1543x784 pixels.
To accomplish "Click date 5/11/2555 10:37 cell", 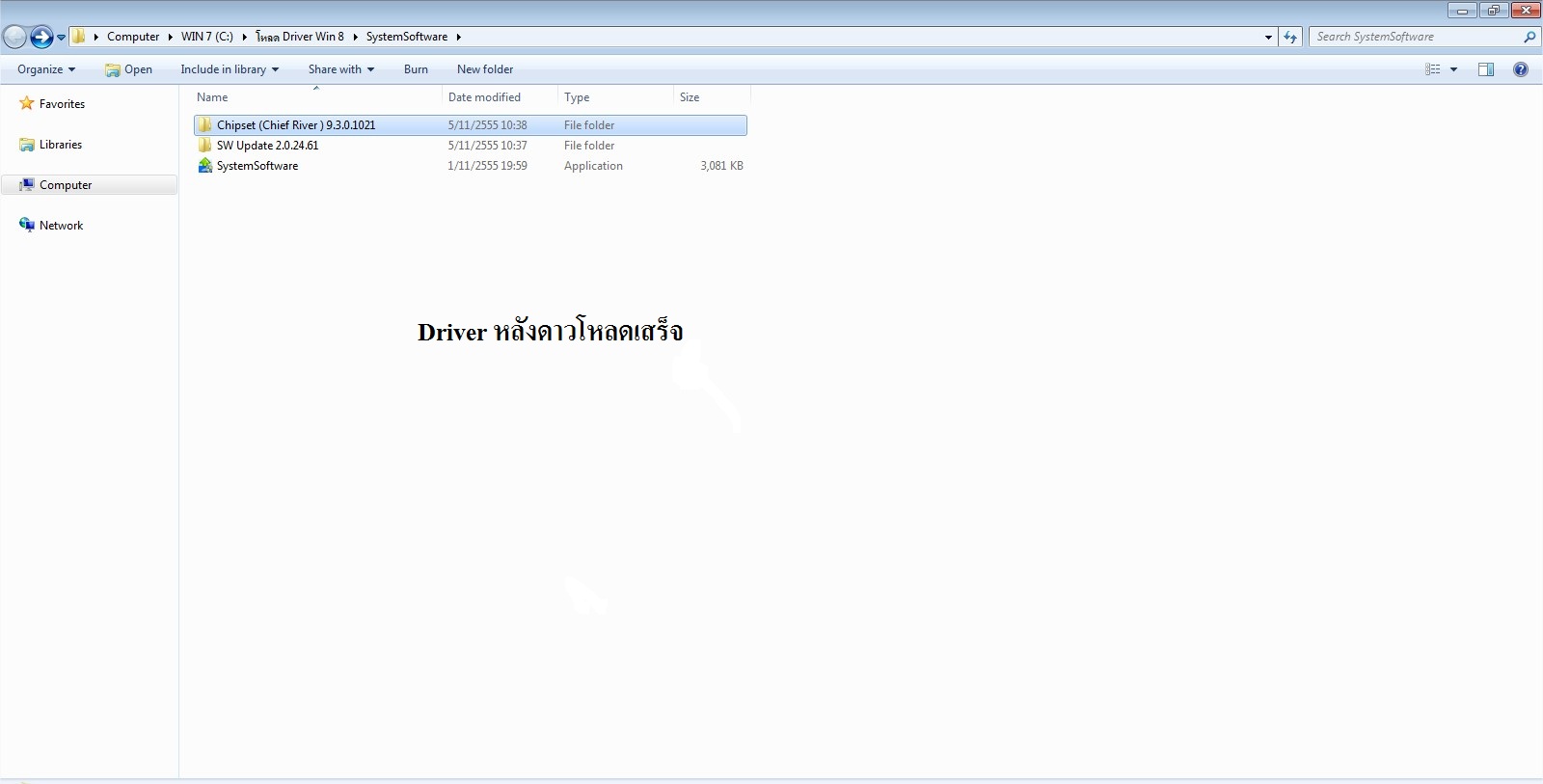I will coord(487,146).
